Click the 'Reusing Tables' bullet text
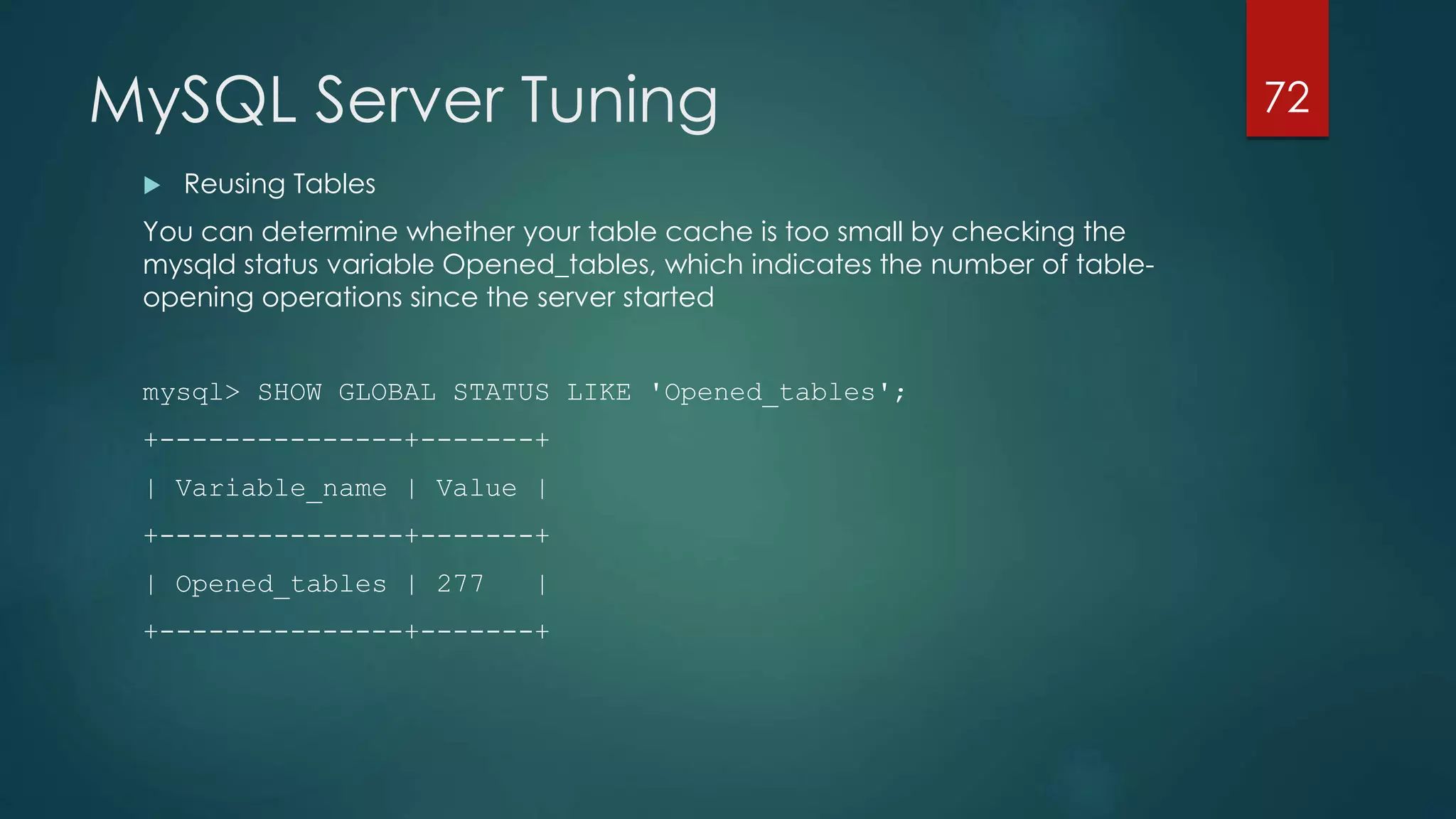The width and height of the screenshot is (1456, 819). click(x=279, y=184)
